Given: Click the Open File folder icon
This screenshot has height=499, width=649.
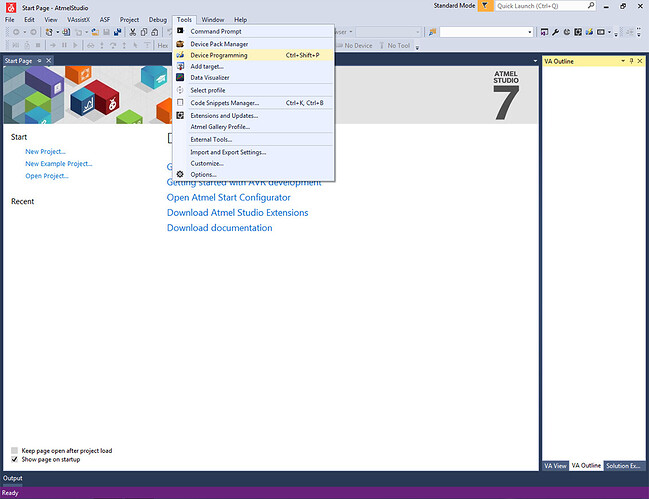Looking at the screenshot, I should tap(95, 32).
